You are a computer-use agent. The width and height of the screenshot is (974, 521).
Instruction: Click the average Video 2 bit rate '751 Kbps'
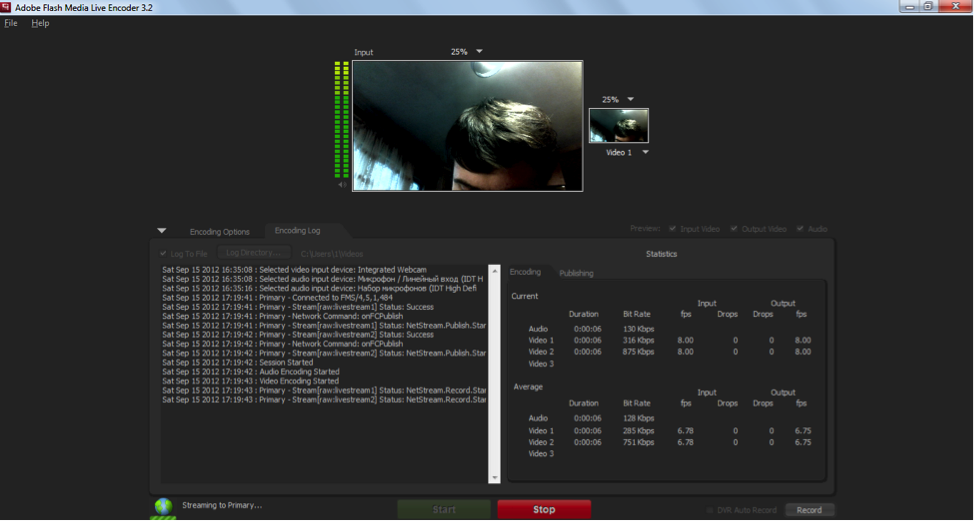[x=639, y=442]
